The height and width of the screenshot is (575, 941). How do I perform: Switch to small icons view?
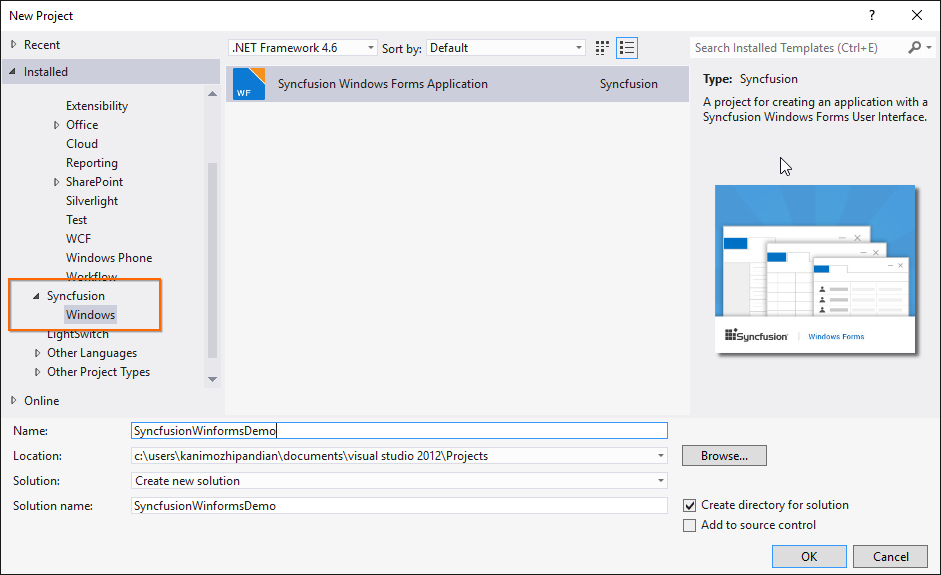602,48
